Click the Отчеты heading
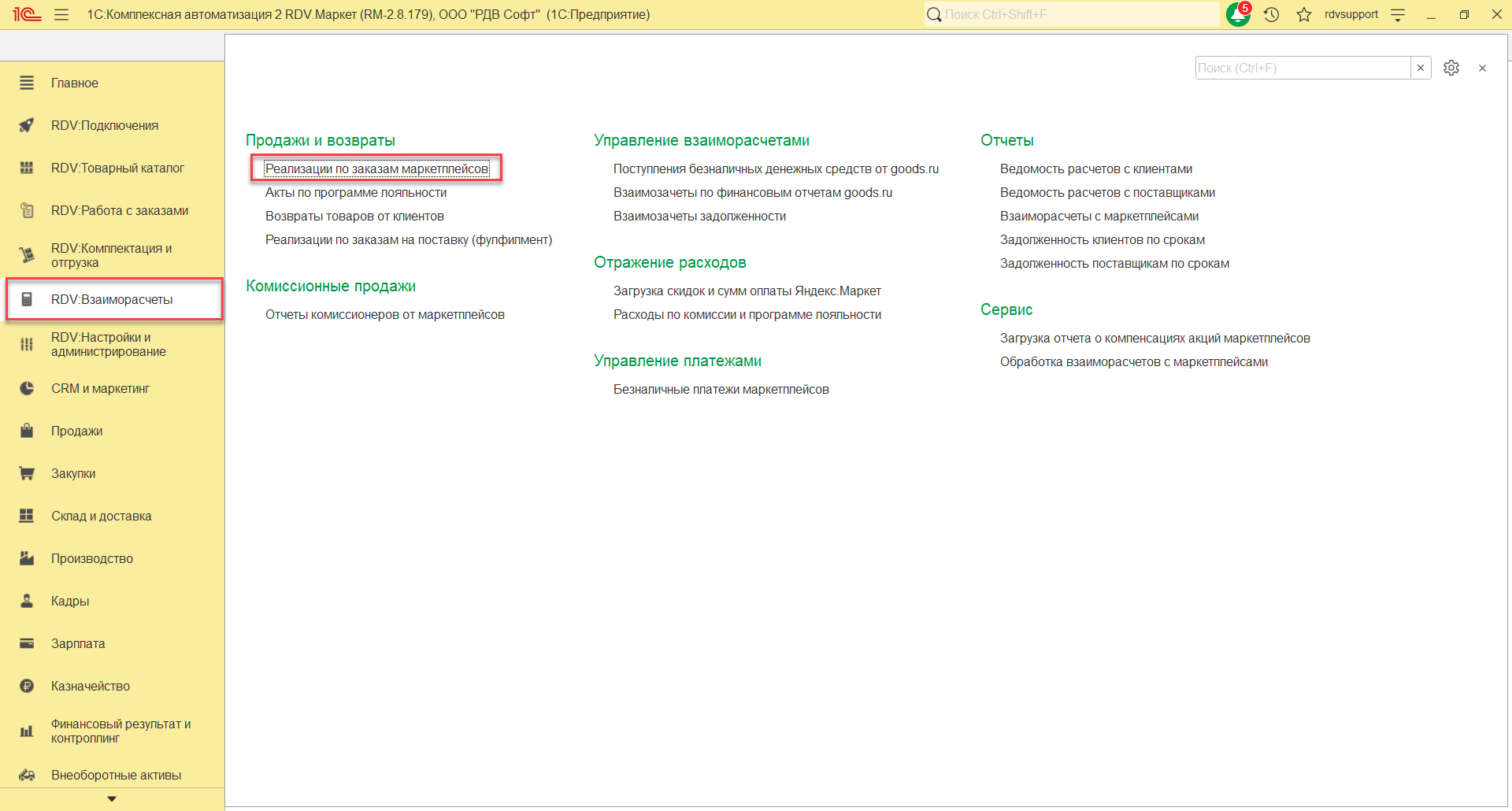Image resolution: width=1512 pixels, height=811 pixels. coord(1007,140)
